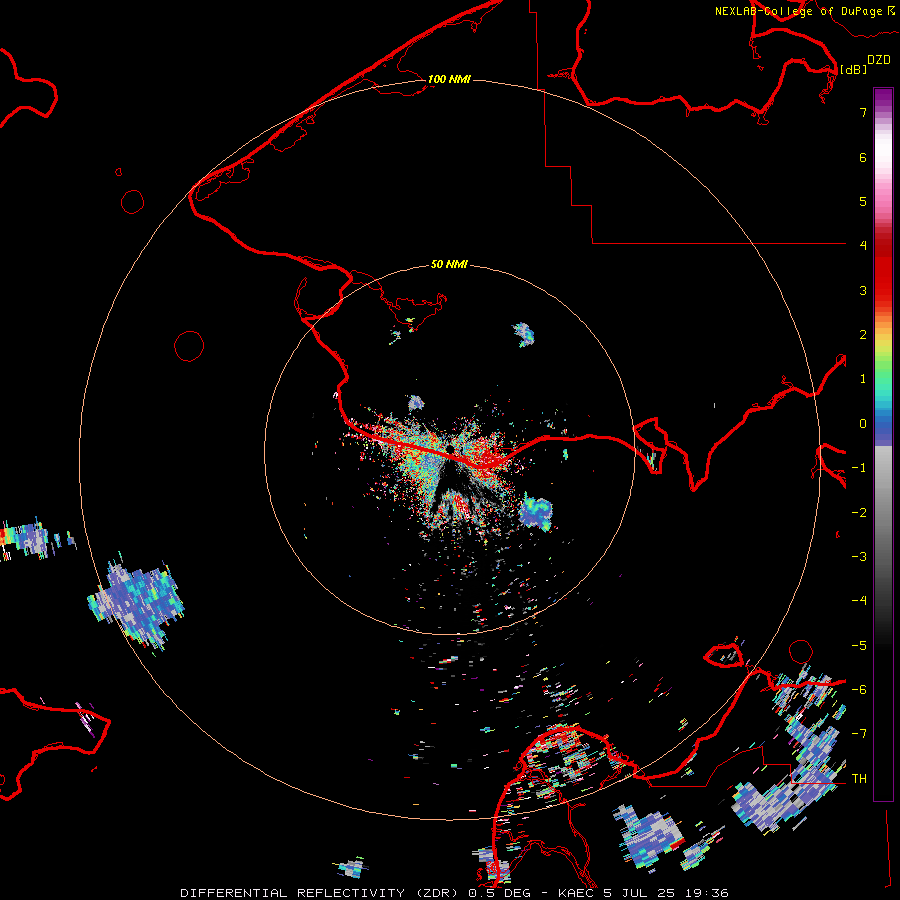Screen dimensions: 900x900
Task: Click the -3 value on color scale
Action: pyautogui.click(x=859, y=557)
